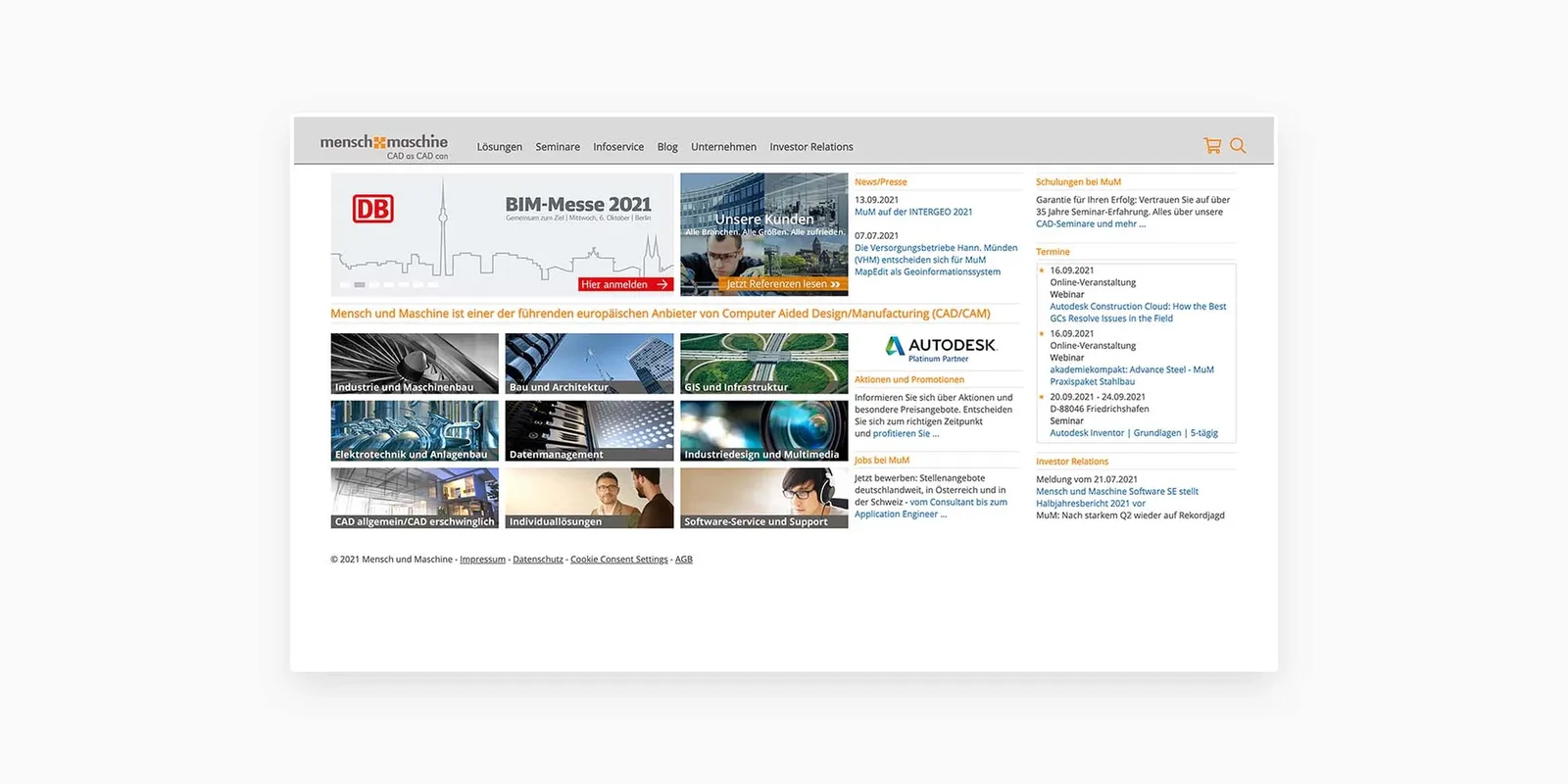Open the Individuallösungen tile

pyautogui.click(x=589, y=498)
